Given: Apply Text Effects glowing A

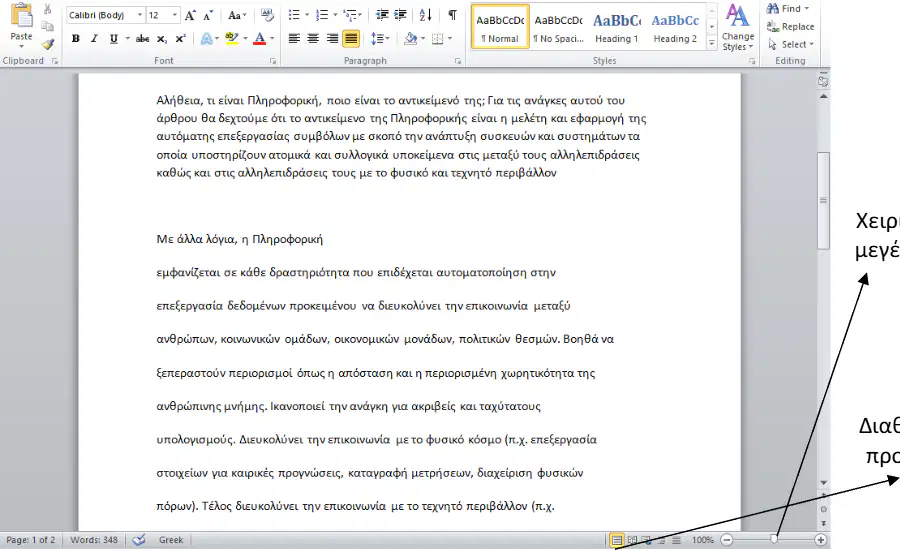Looking at the screenshot, I should pos(206,39).
